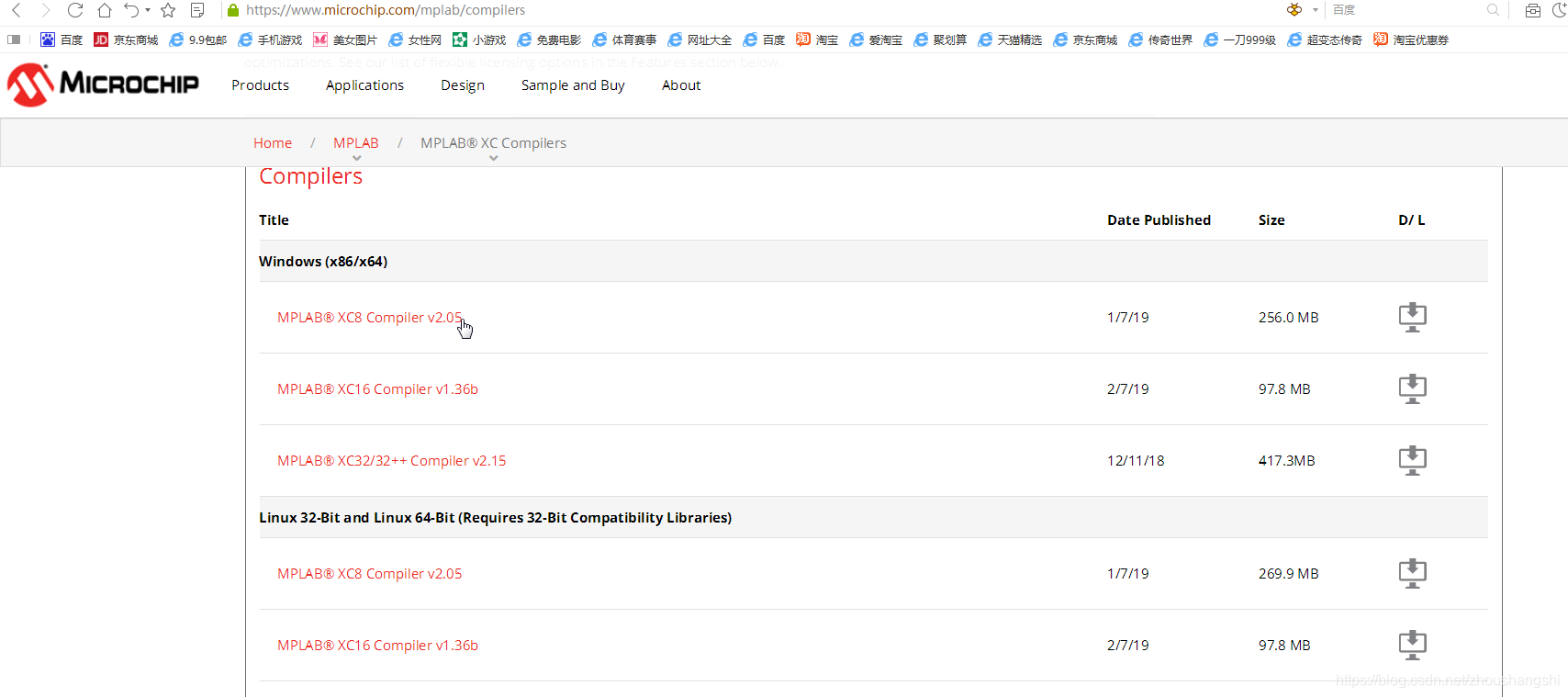Click the 256.0 MB size value

1288,317
